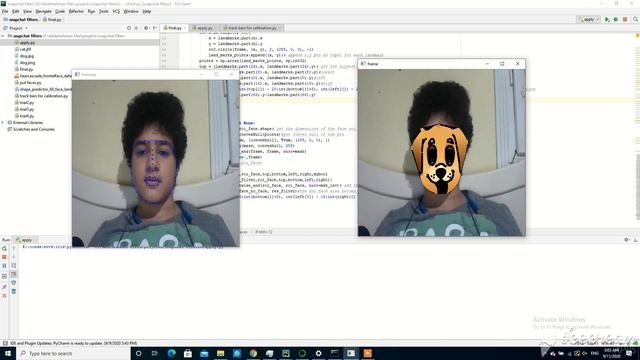Click the taskbar search box
This screenshot has width=640, height=360.
[x=73, y=353]
